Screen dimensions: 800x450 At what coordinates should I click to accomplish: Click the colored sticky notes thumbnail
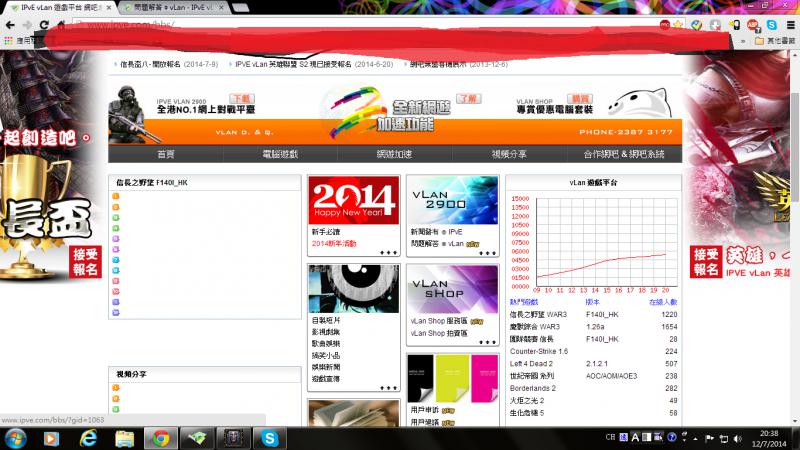[x=453, y=379]
